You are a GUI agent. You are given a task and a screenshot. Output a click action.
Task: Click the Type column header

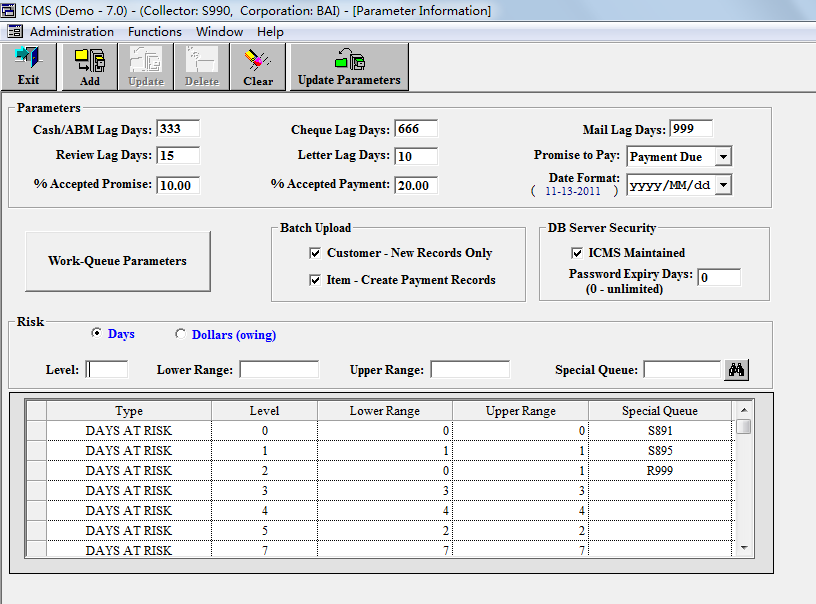point(129,411)
